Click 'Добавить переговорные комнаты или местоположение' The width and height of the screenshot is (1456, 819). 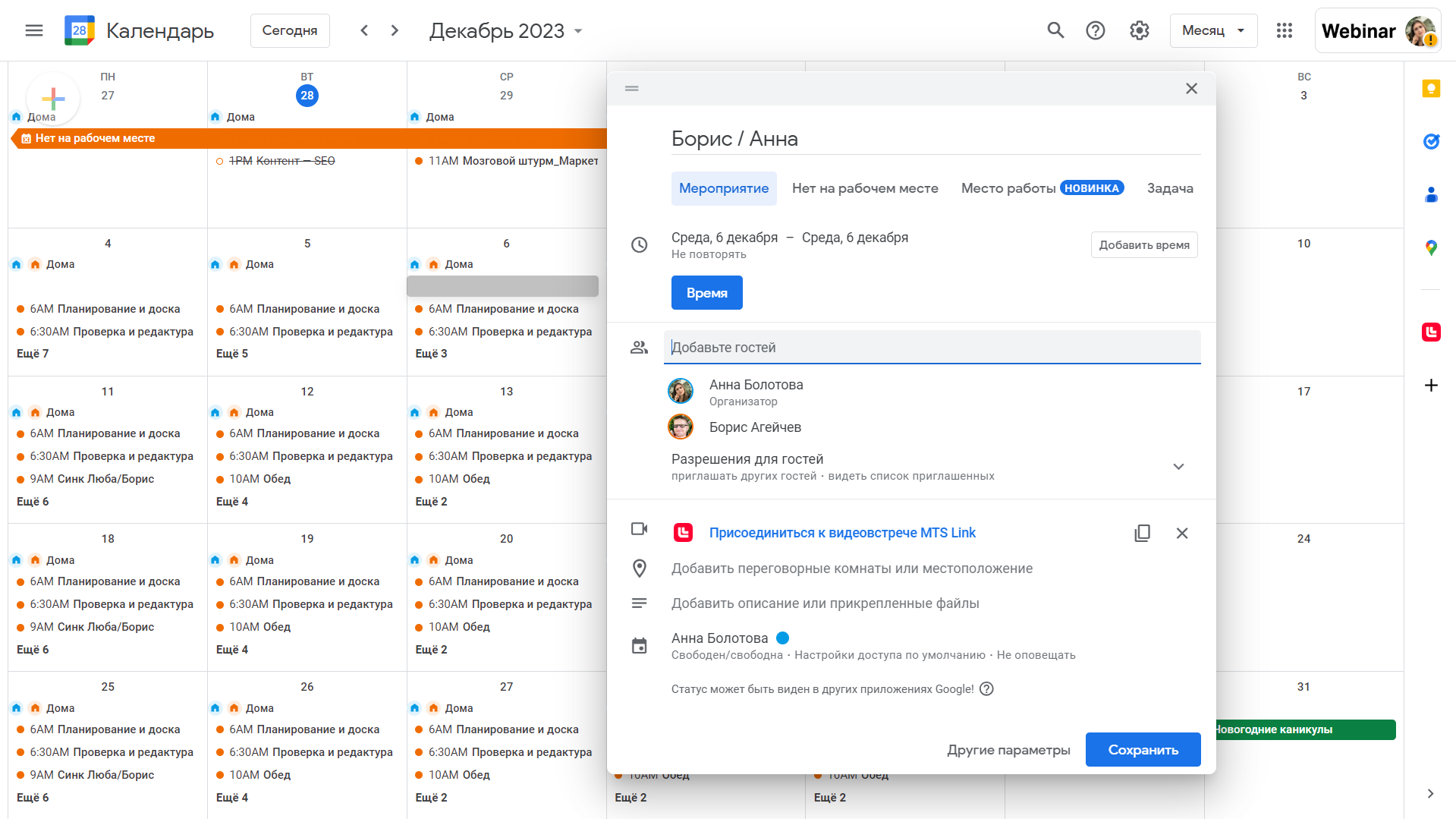tap(851, 568)
